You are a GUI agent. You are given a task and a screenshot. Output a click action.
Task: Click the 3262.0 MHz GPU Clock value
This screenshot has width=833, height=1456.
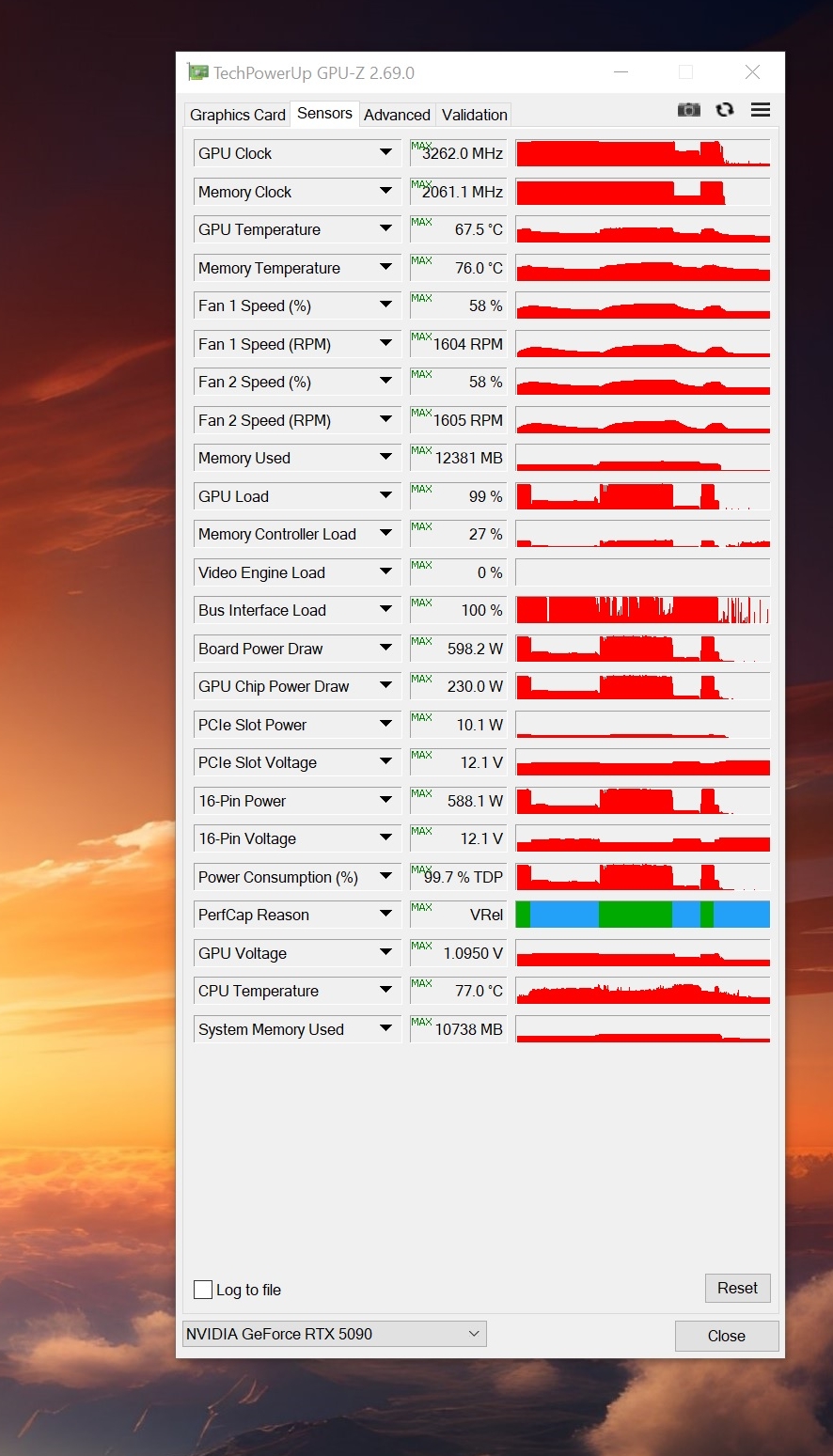click(458, 153)
